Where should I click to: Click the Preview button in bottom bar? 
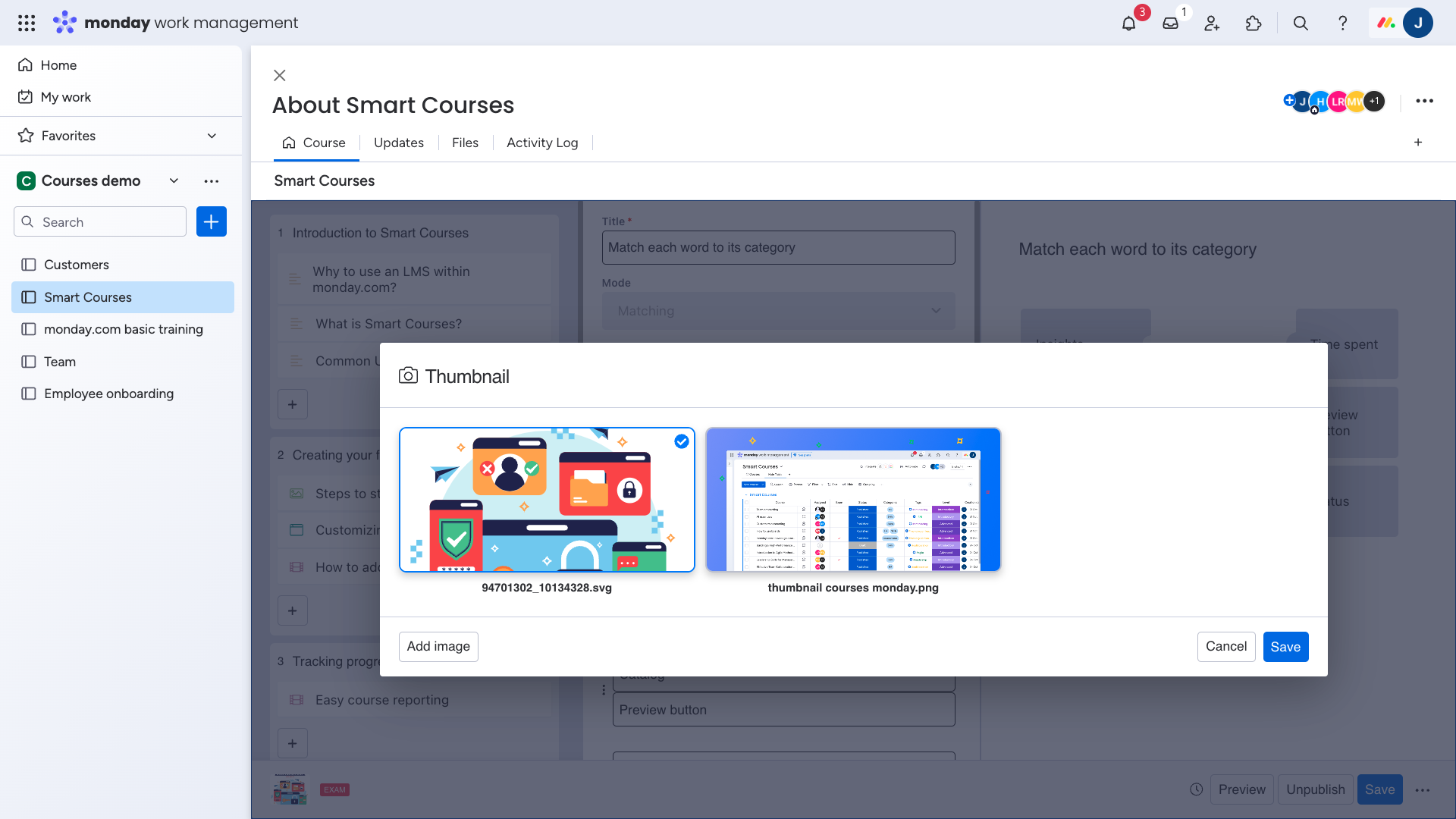click(x=1241, y=789)
